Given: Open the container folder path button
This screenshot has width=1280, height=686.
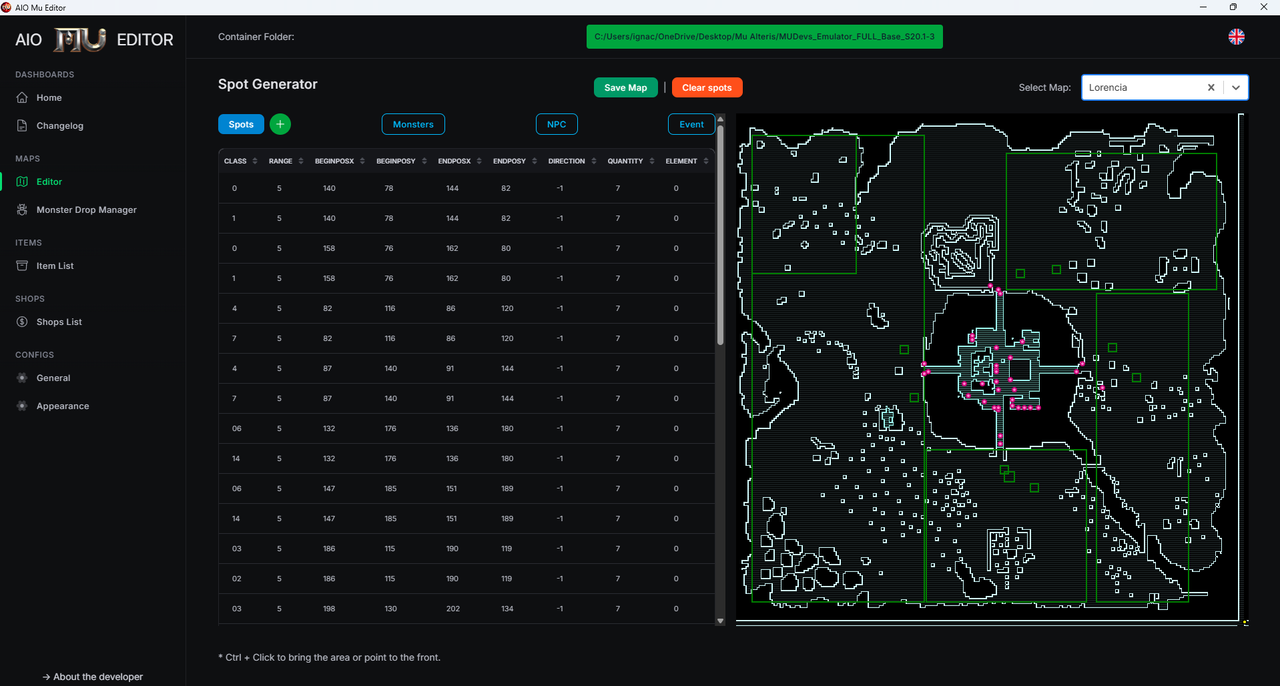Looking at the screenshot, I should pos(765,37).
